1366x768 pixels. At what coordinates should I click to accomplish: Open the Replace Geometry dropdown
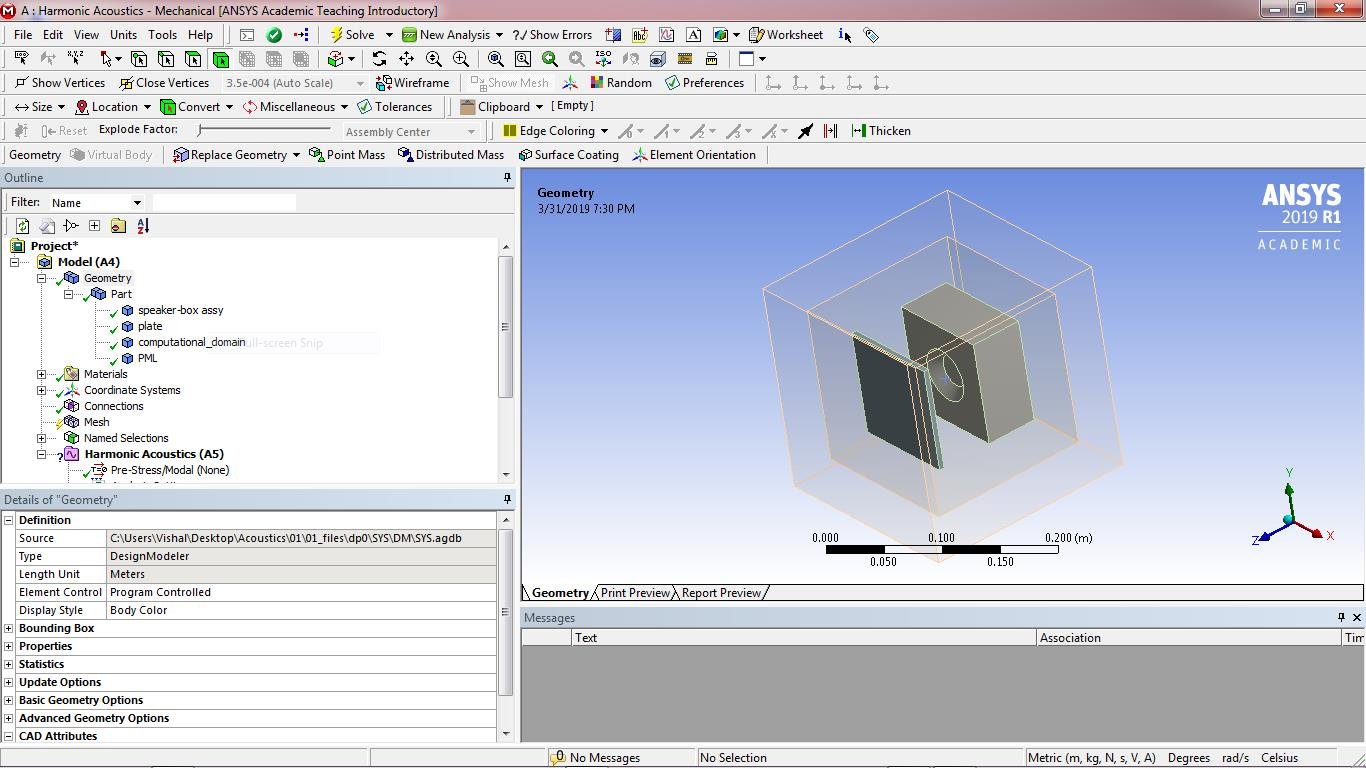click(296, 155)
